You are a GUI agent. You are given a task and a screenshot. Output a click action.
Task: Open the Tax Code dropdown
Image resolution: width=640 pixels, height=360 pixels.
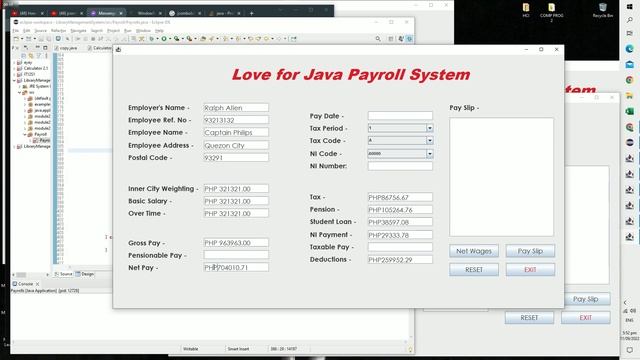pyautogui.click(x=429, y=140)
